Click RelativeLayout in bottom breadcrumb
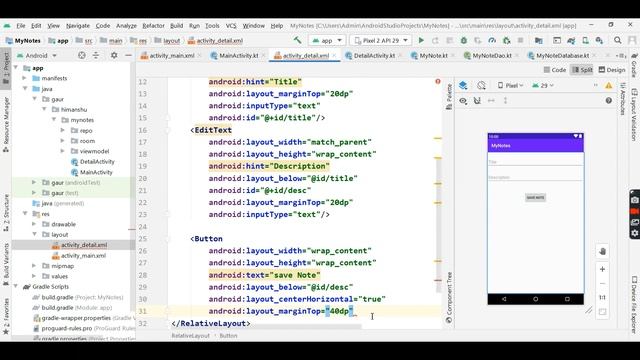Image resolution: width=640 pixels, height=360 pixels. [191, 336]
